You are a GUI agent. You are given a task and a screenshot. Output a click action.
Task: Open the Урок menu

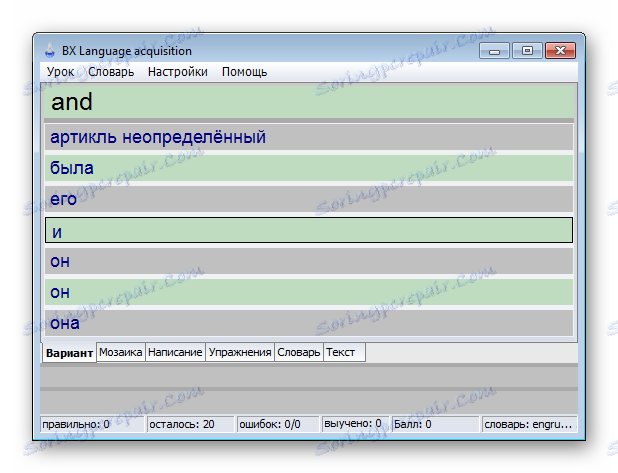click(x=60, y=72)
